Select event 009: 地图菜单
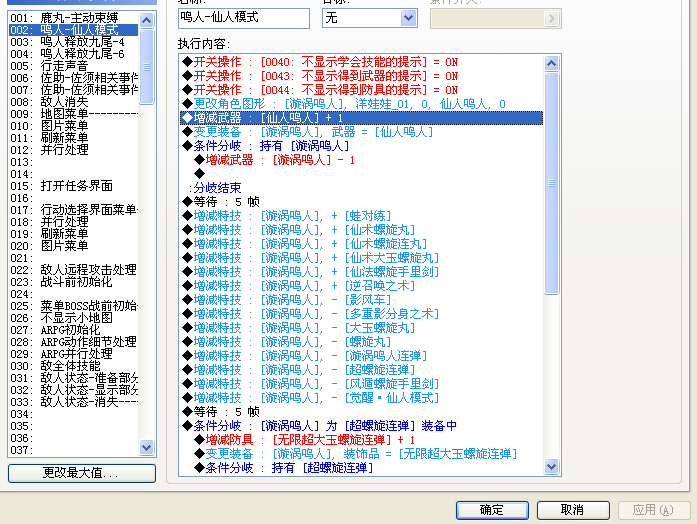 73,114
